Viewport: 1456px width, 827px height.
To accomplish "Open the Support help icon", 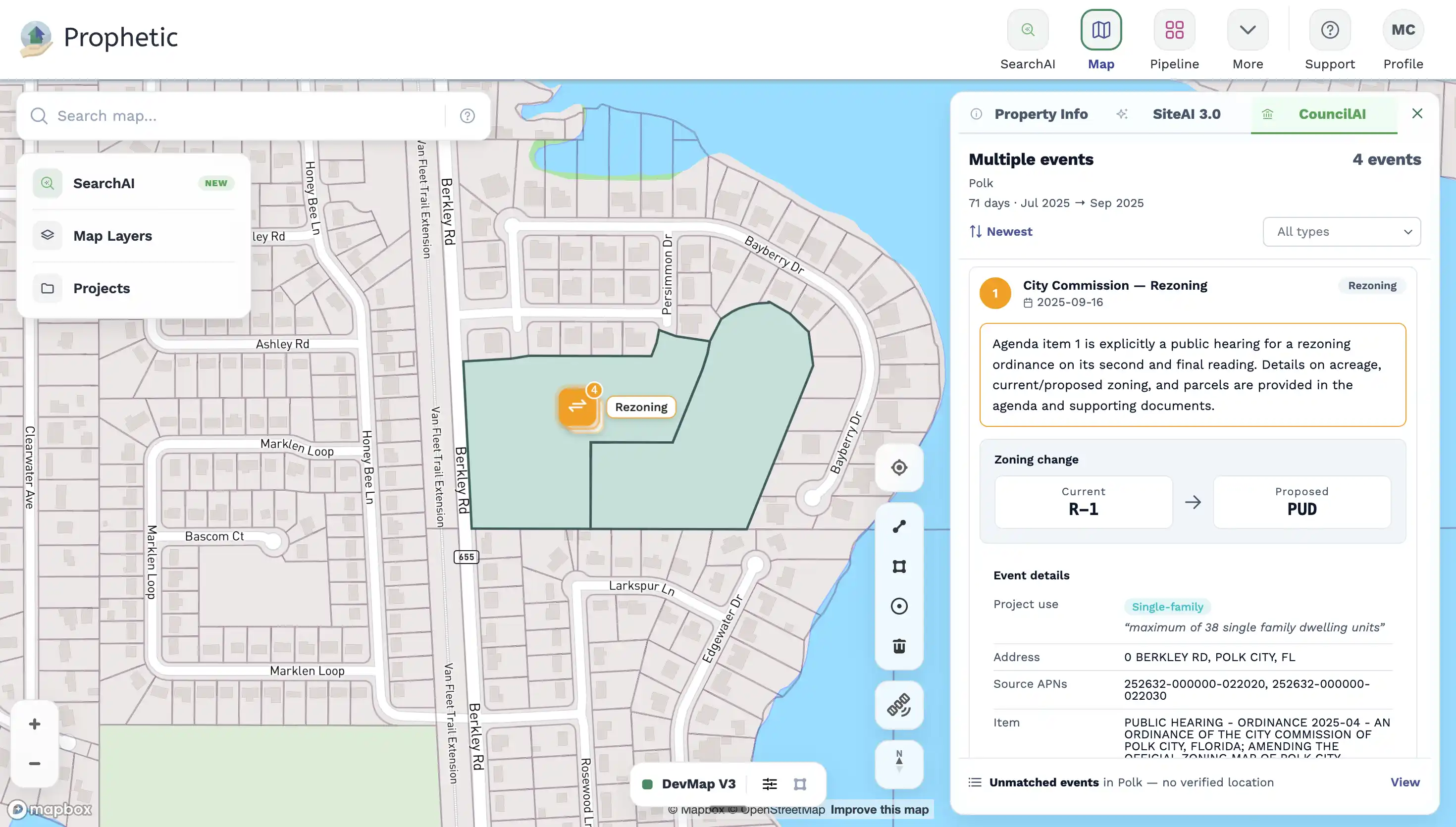I will 1329,30.
